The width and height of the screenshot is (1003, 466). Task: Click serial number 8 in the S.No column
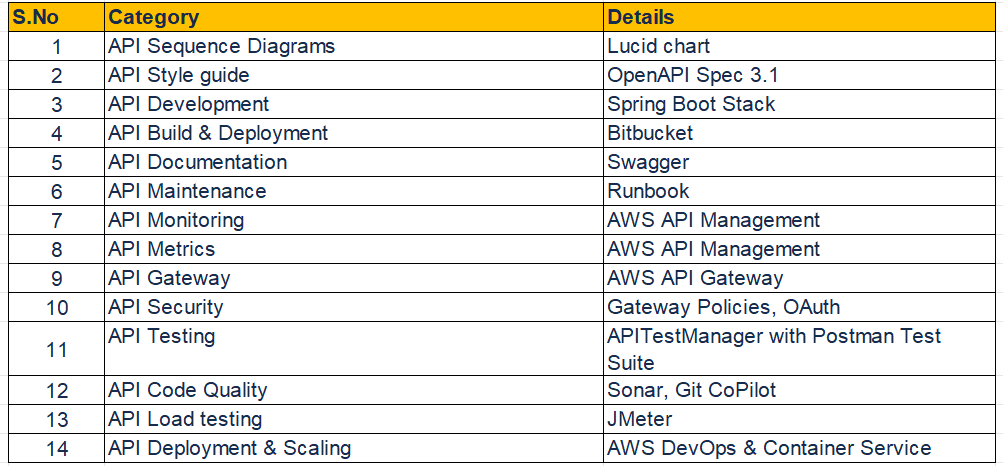pos(56,249)
